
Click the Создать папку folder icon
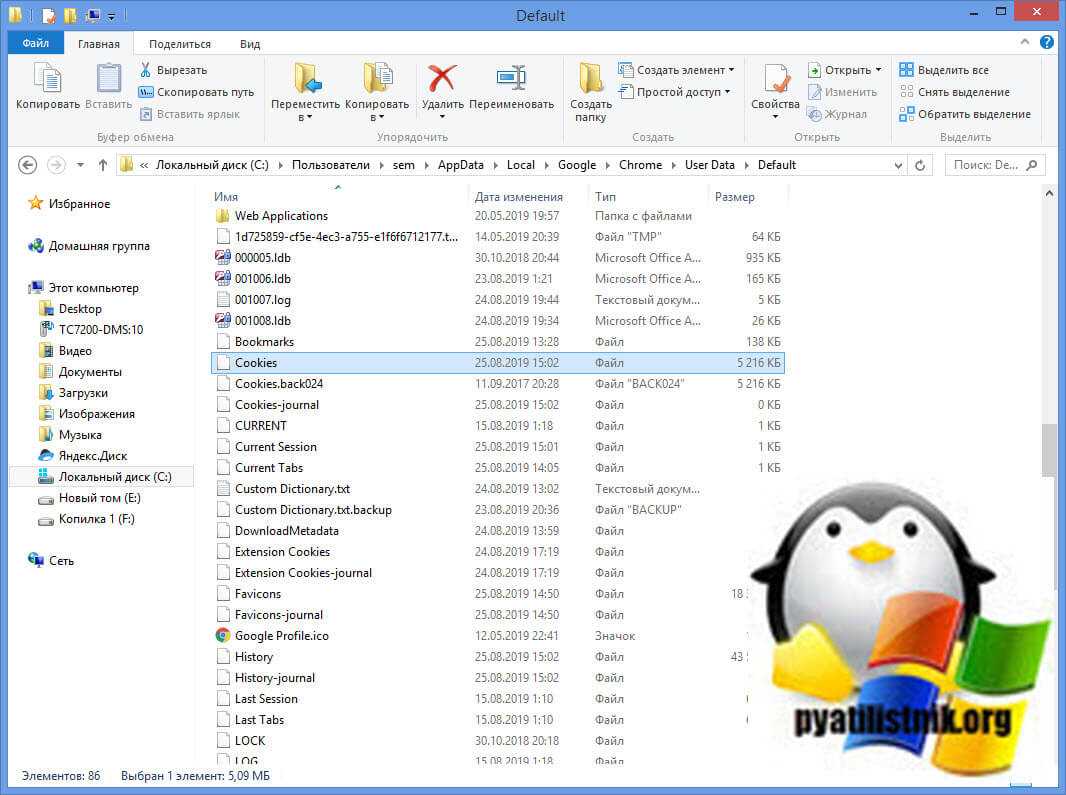point(591,80)
